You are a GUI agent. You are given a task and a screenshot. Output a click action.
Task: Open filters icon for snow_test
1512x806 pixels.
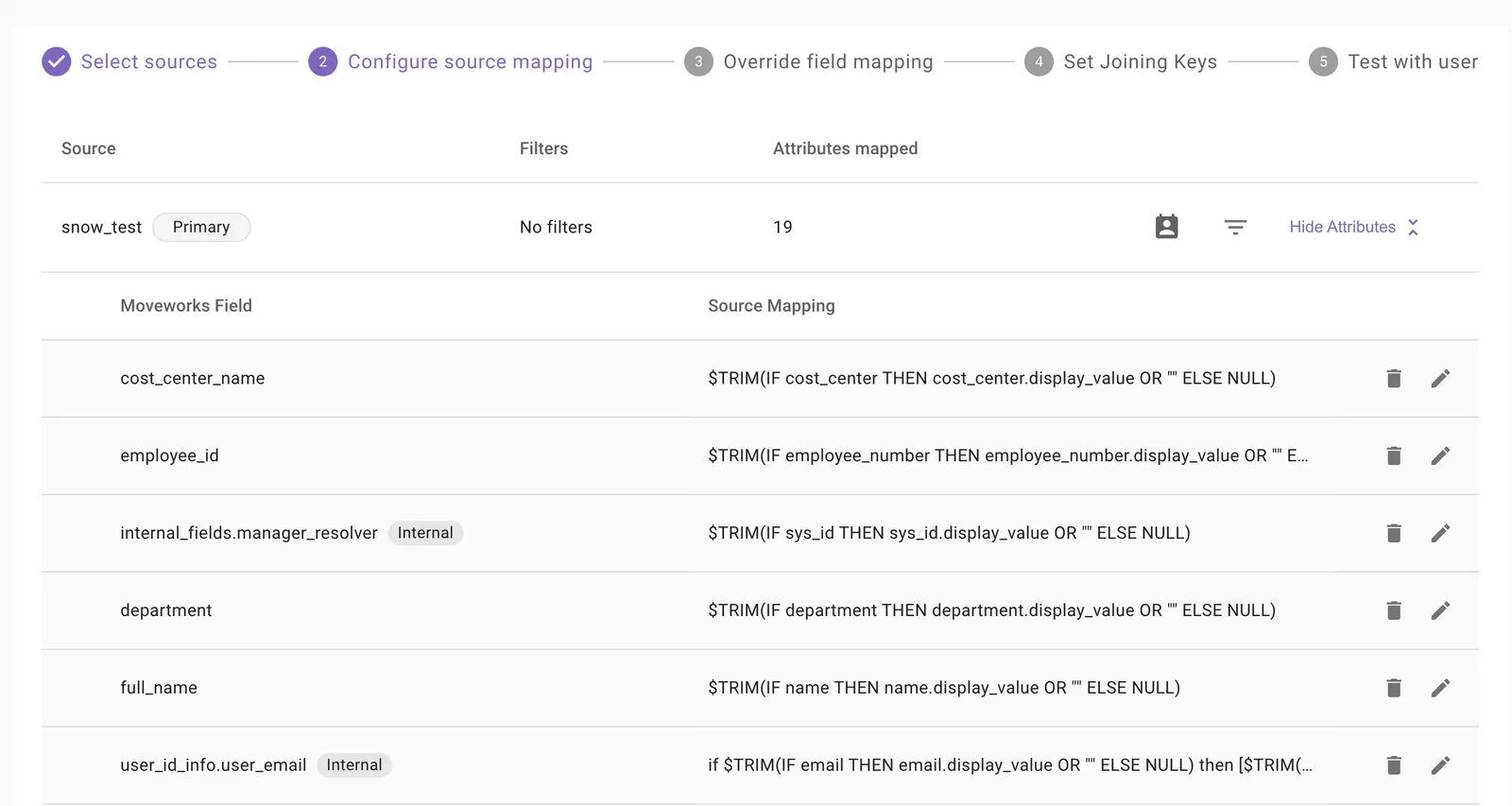[x=1235, y=227]
